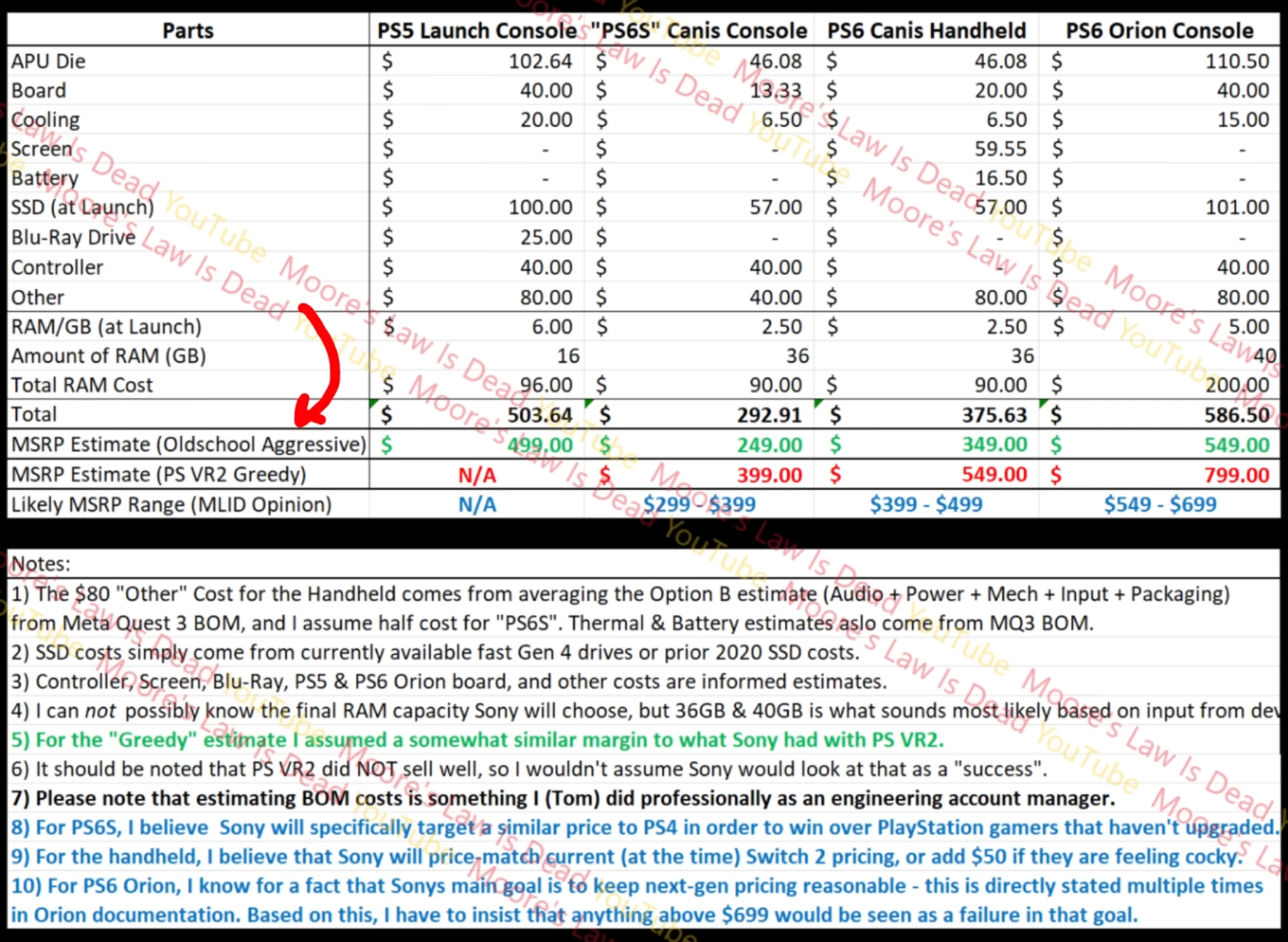This screenshot has width=1288, height=942.
Task: Select 'MSRP Estimate (Oldschool Aggressive)' label
Action: tap(188, 445)
